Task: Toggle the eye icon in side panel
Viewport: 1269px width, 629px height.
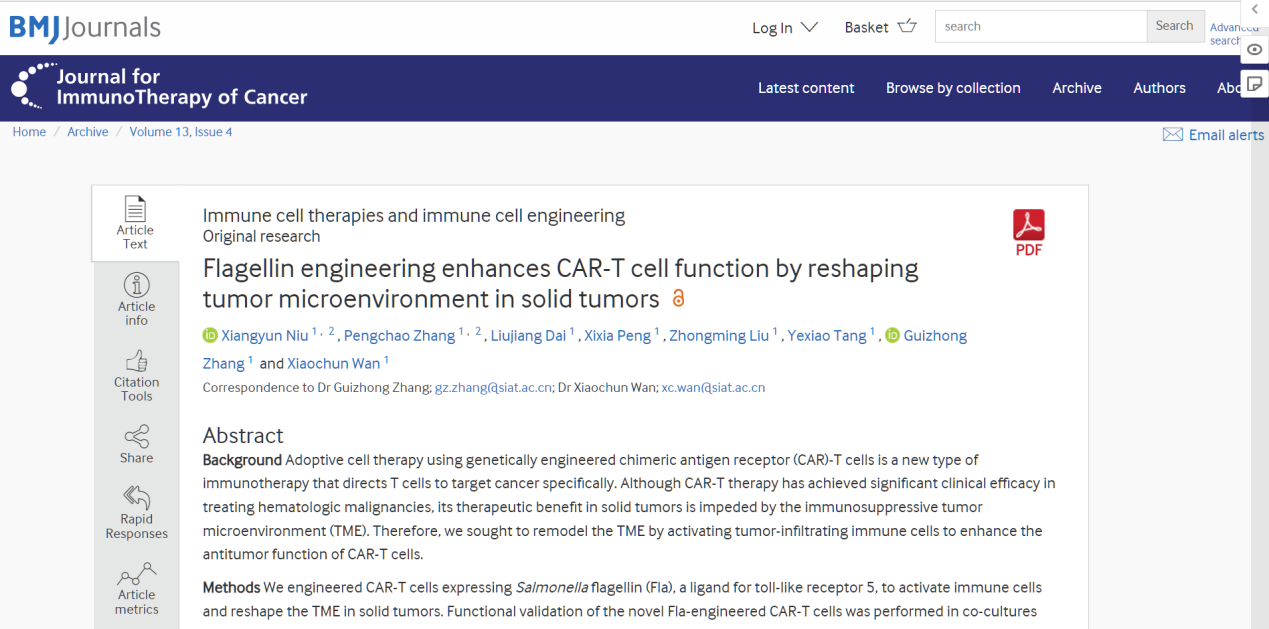Action: (1255, 49)
